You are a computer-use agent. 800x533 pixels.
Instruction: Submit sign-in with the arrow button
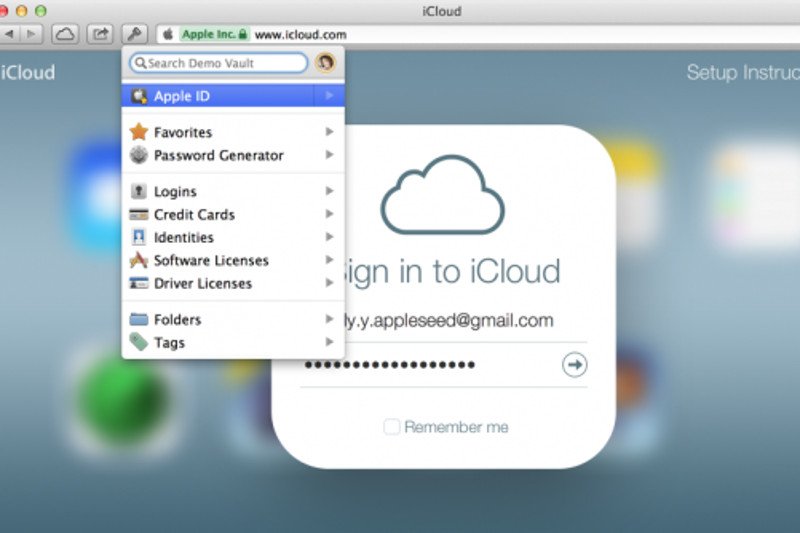coord(575,365)
